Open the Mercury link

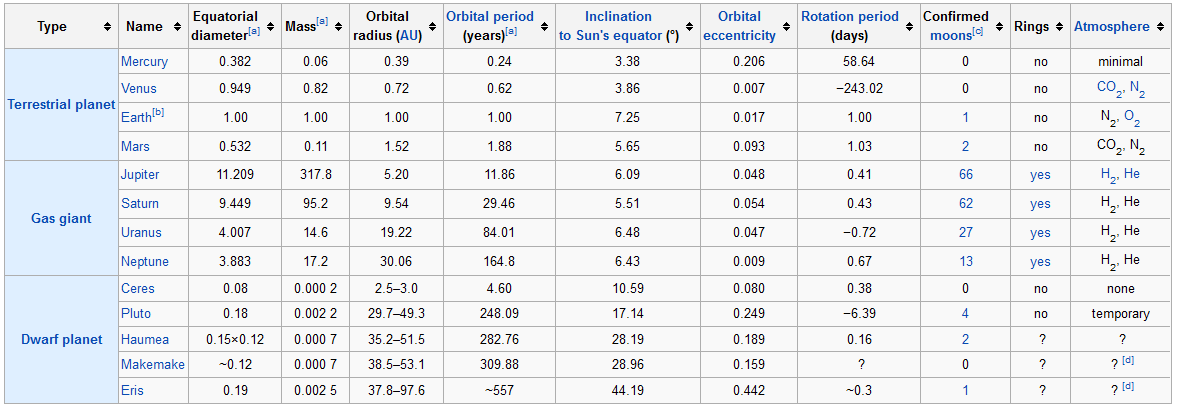pyautogui.click(x=144, y=62)
